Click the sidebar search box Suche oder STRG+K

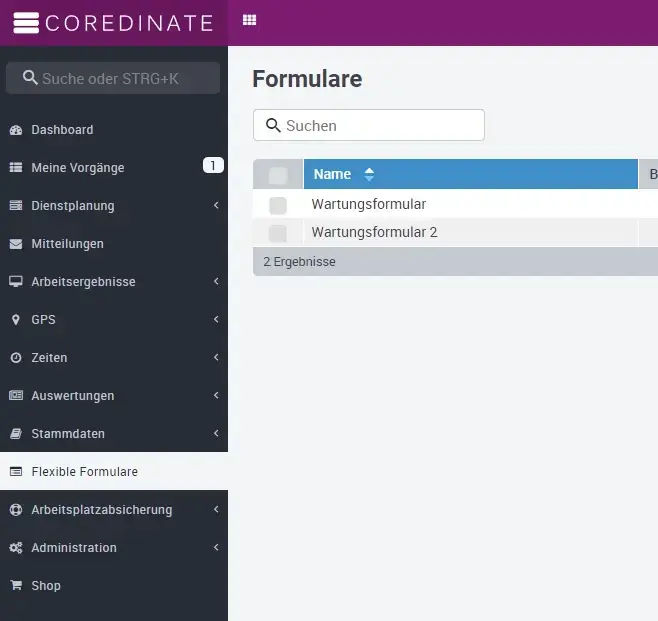(x=115, y=78)
